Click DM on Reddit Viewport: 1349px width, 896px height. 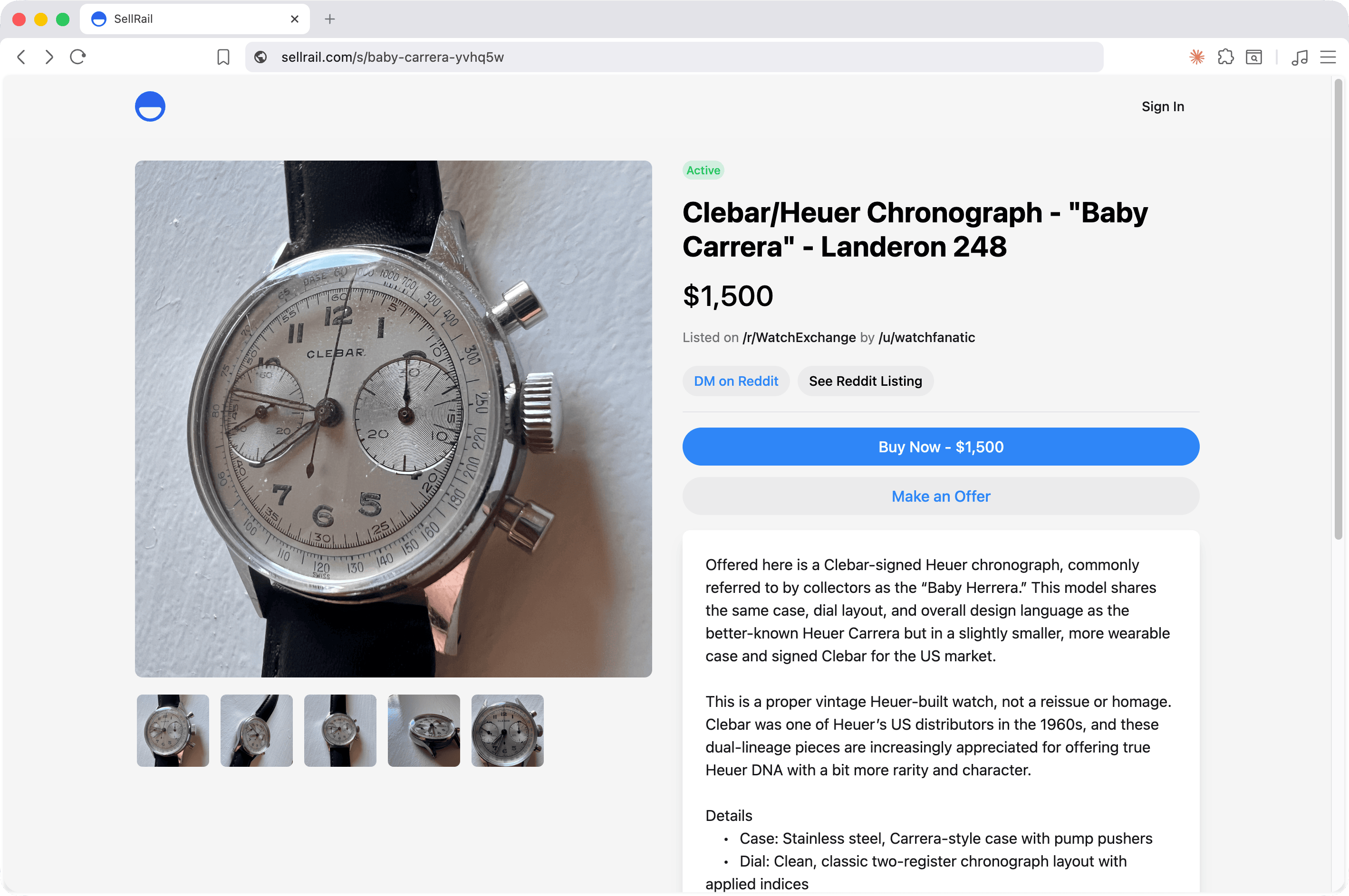[736, 381]
